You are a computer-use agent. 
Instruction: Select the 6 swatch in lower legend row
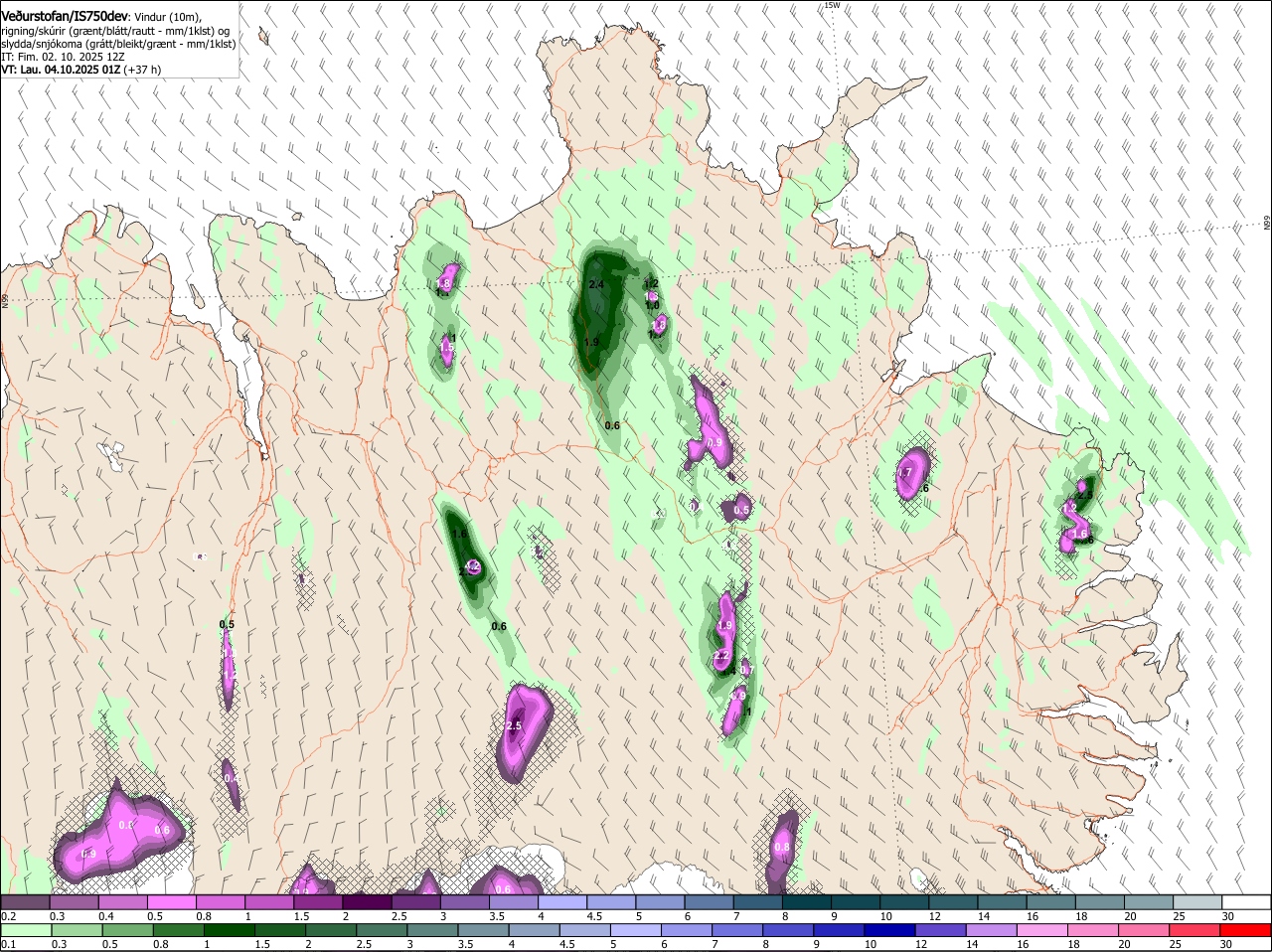[686, 930]
